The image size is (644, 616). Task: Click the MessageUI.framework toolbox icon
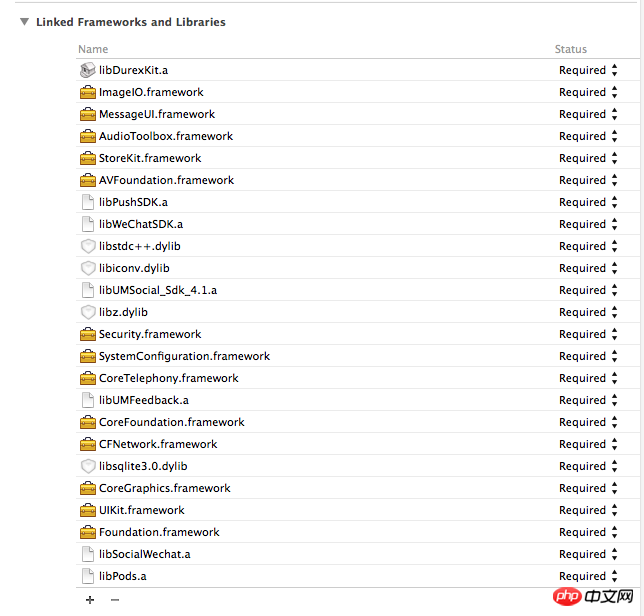[x=87, y=114]
